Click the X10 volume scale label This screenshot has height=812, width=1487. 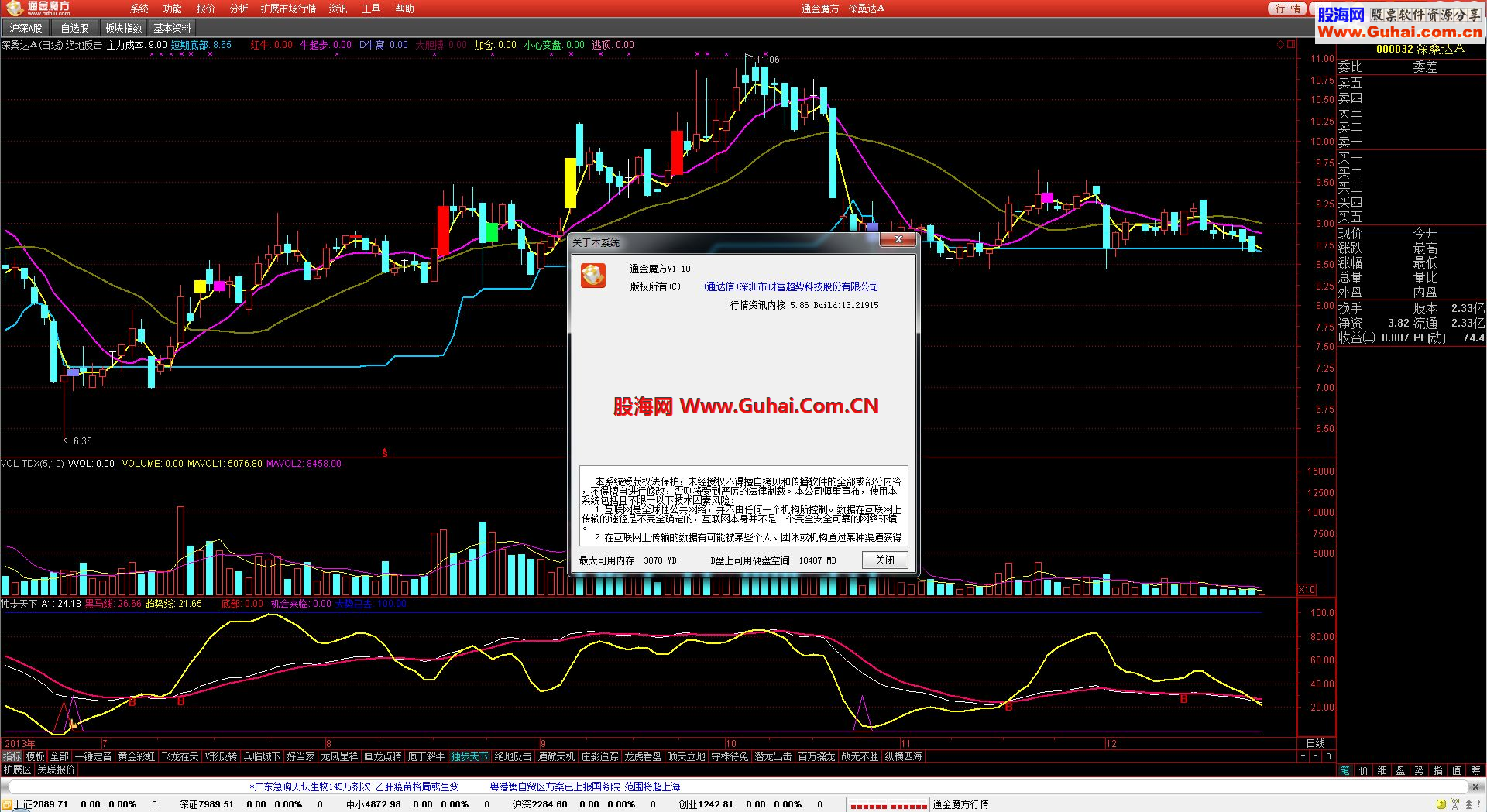[1307, 590]
